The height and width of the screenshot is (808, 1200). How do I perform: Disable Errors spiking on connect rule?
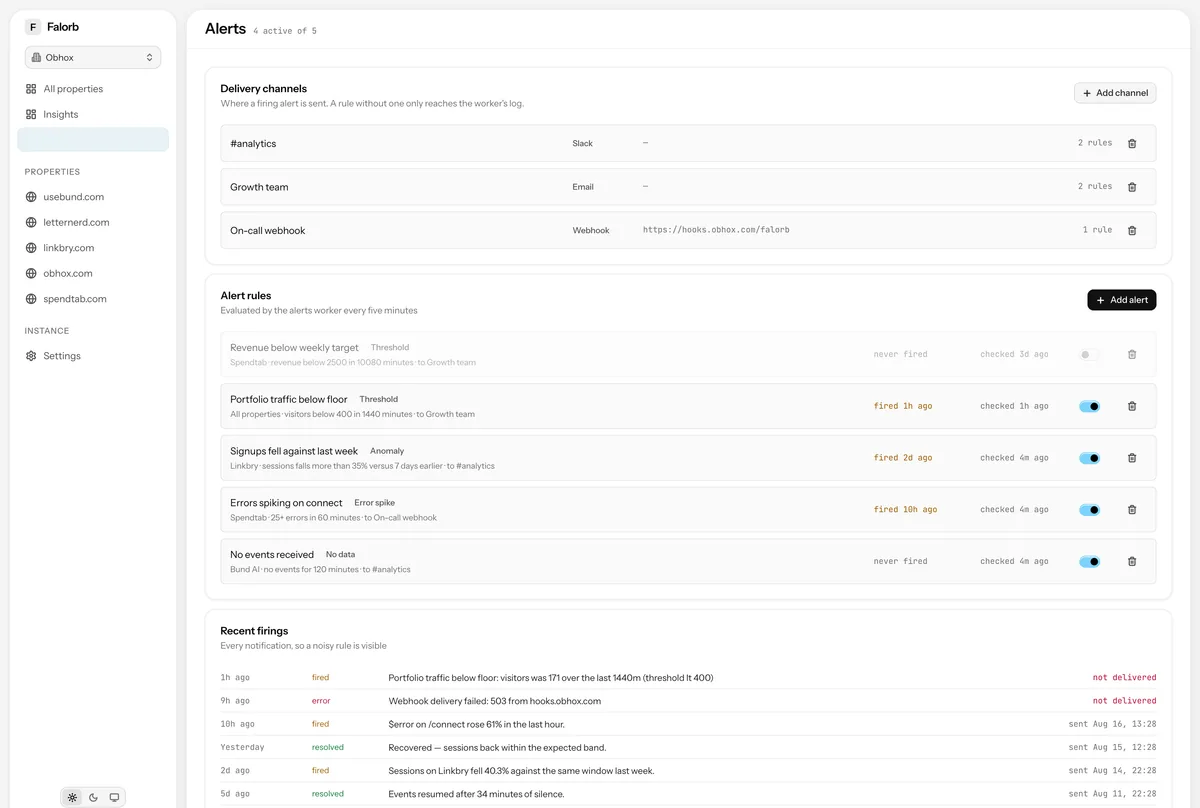coord(1089,509)
